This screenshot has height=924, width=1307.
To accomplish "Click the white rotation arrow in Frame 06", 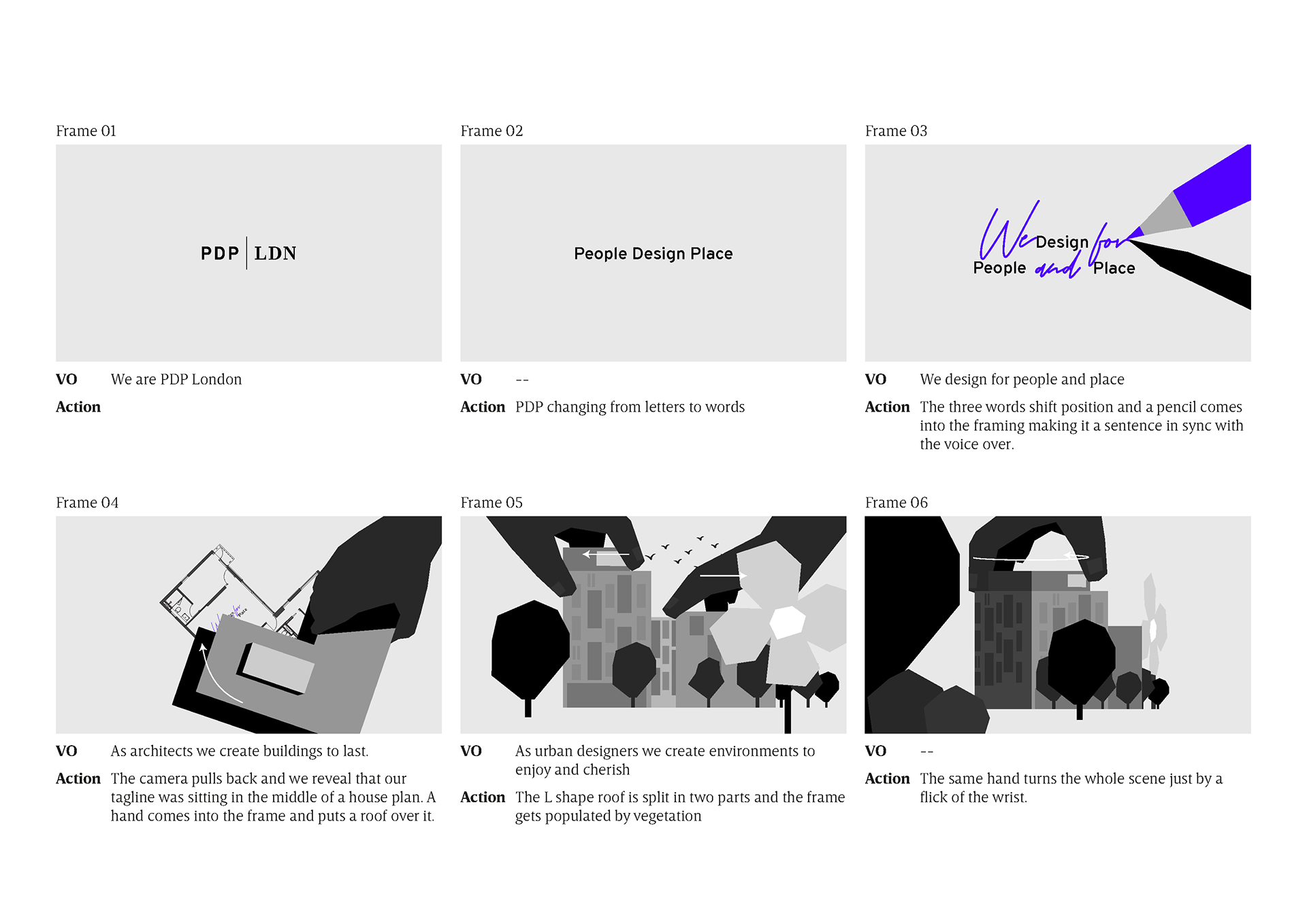I will pos(1031,557).
